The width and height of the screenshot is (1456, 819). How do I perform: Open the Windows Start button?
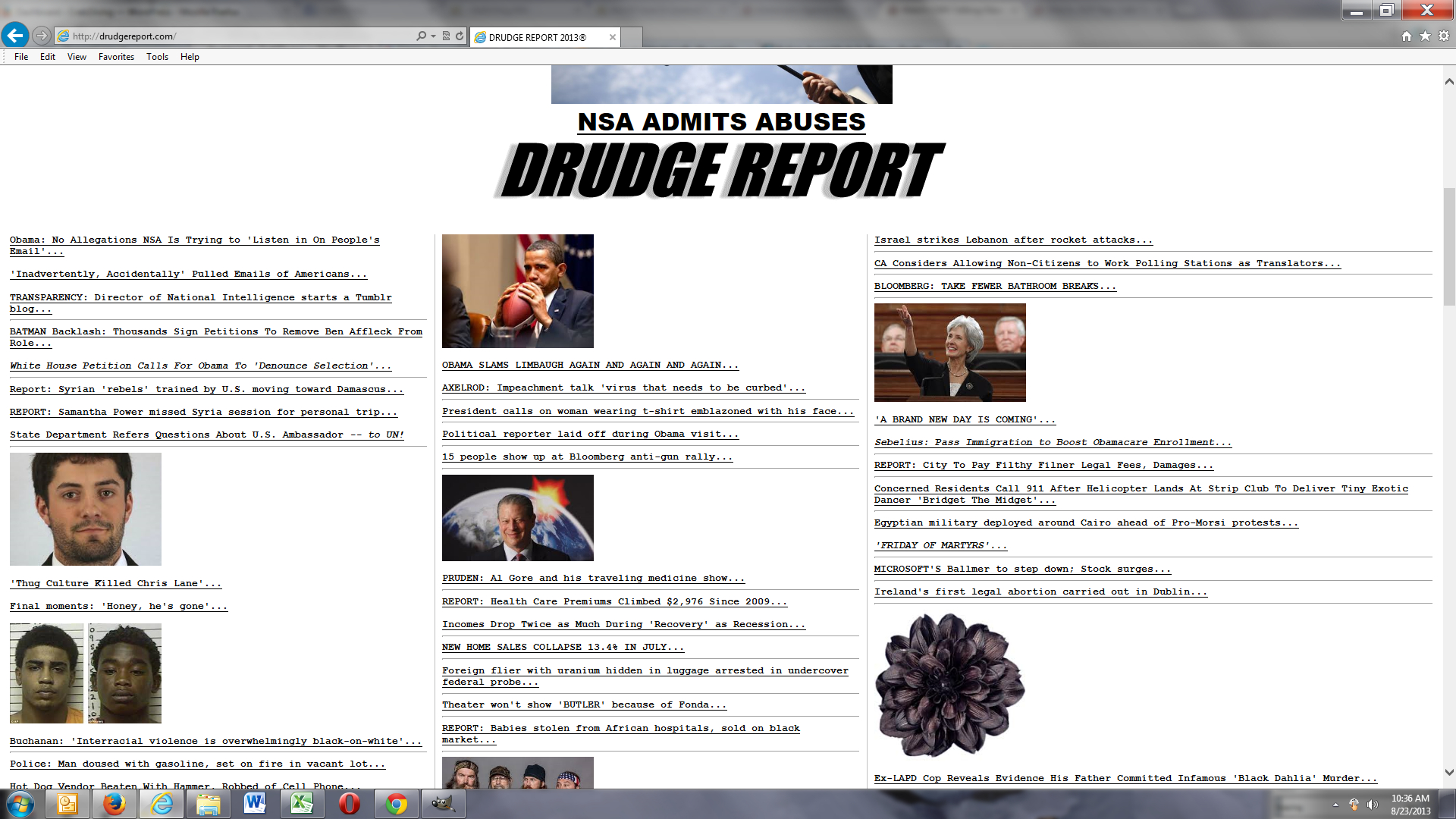point(20,804)
